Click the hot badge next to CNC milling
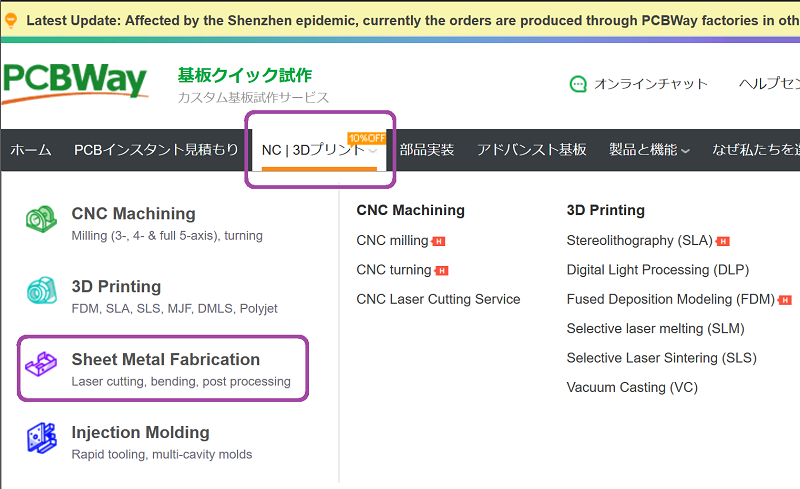The height and width of the screenshot is (489, 800). click(438, 241)
